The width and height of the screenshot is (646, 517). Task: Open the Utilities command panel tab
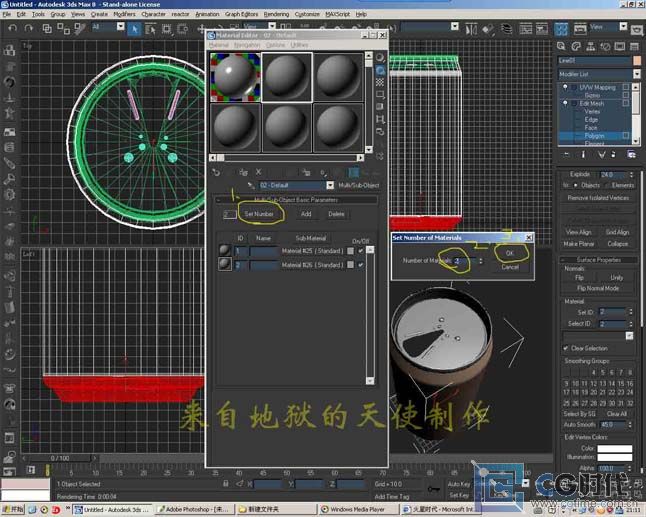click(634, 47)
